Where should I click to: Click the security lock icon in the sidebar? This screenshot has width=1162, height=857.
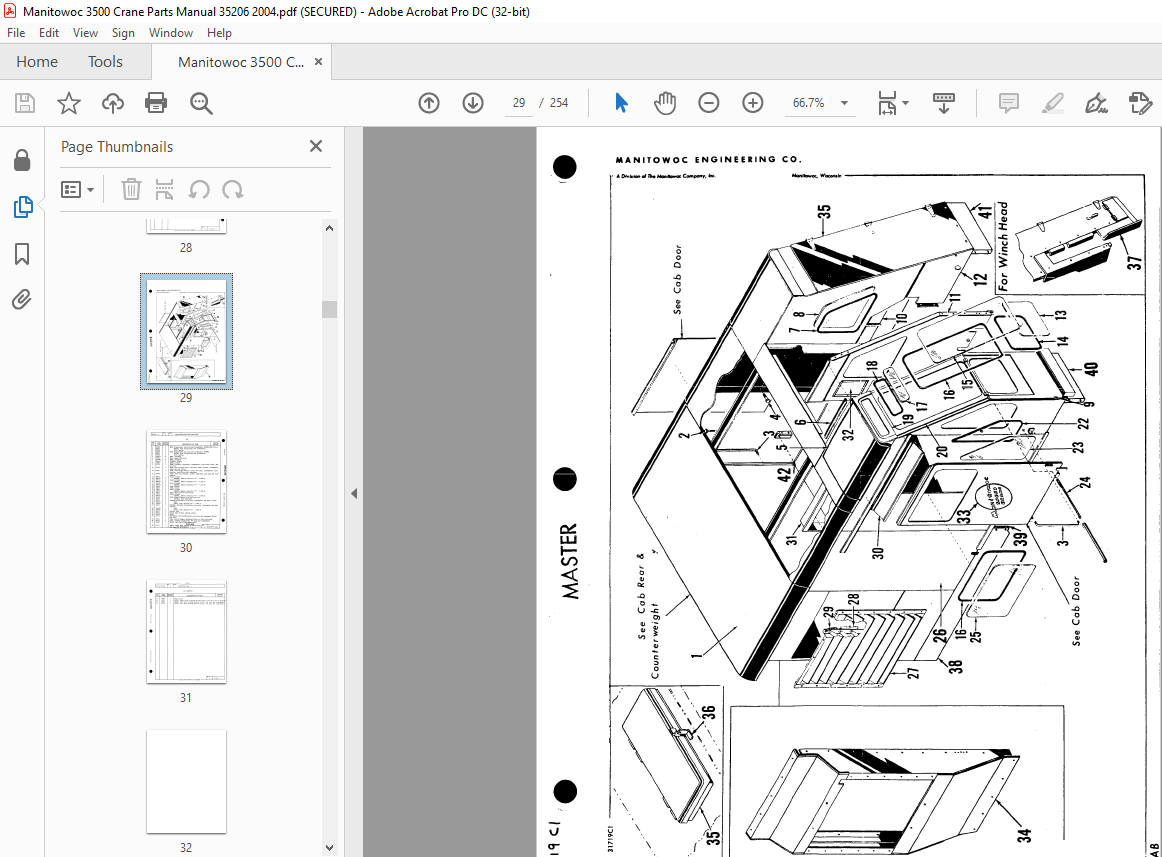[x=22, y=160]
